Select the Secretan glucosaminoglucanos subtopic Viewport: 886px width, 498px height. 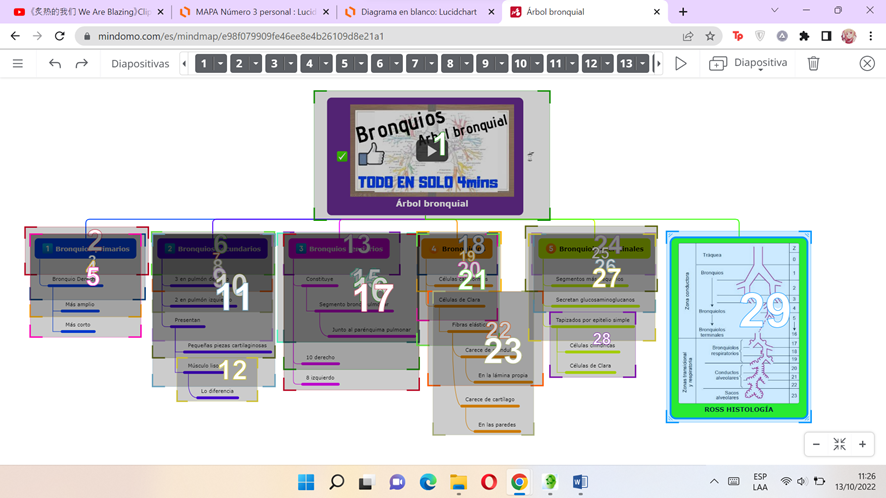(x=595, y=301)
